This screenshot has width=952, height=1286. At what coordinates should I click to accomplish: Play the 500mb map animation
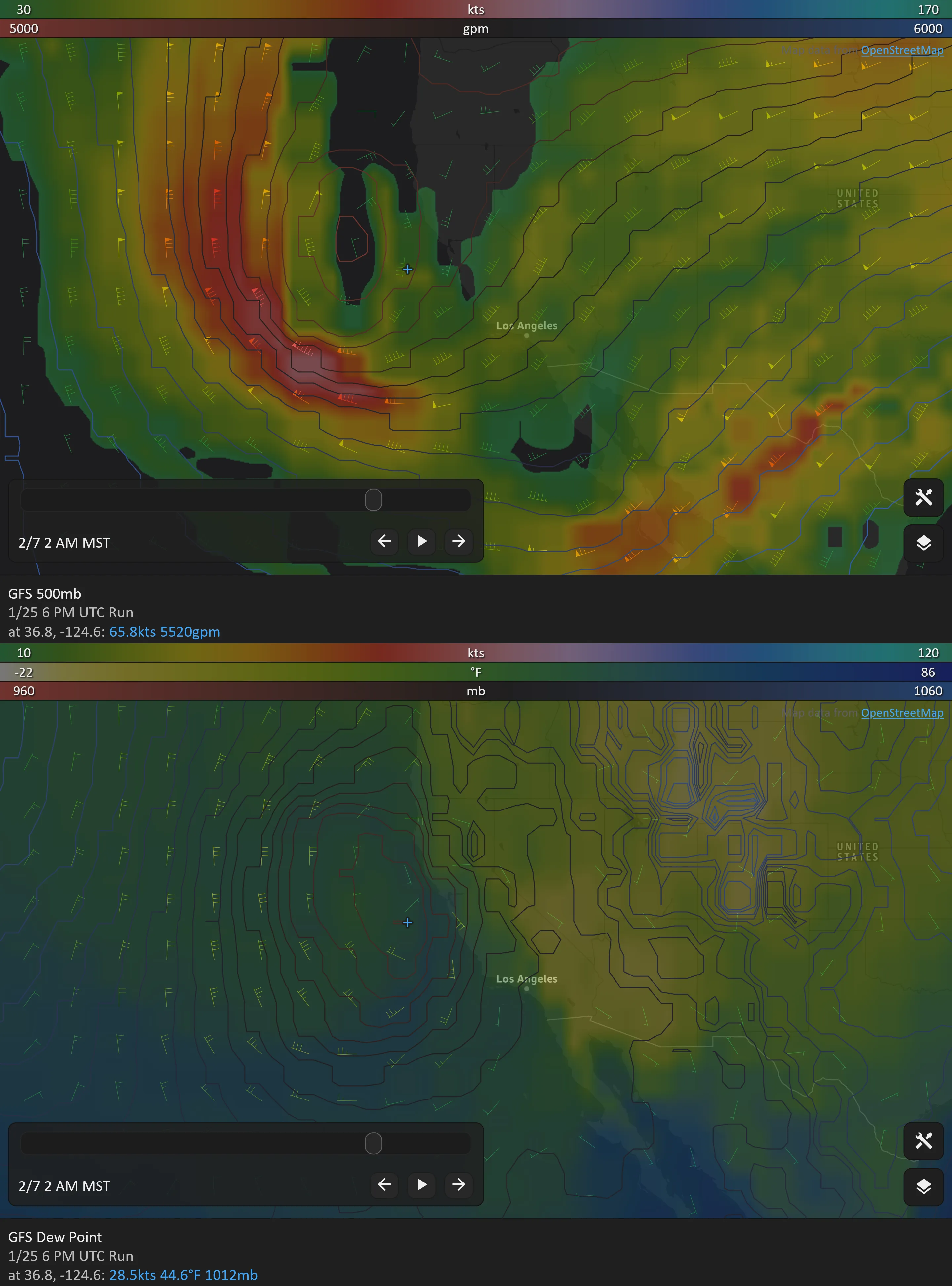point(422,541)
